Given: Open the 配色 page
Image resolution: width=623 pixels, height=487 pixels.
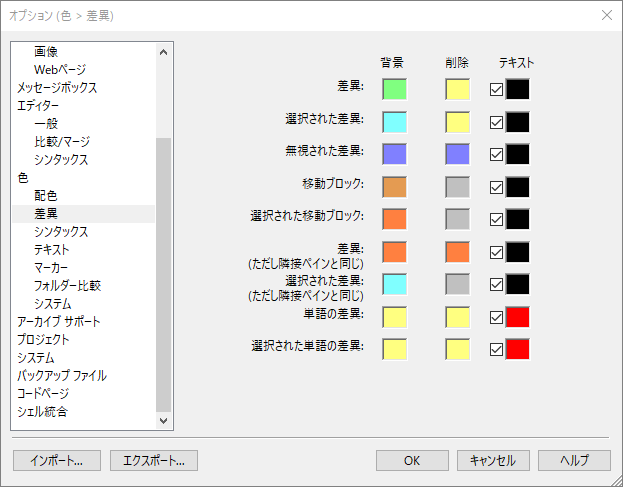Looking at the screenshot, I should 46,195.
